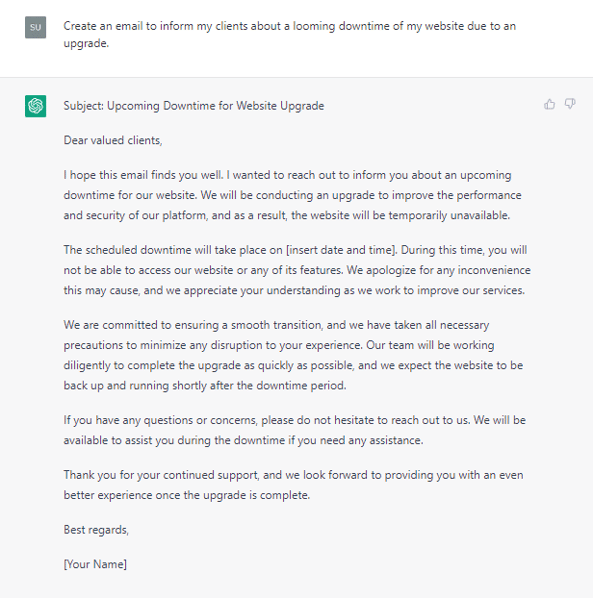The width and height of the screenshot is (593, 598).
Task: Click the paragraph starting 'If you have any questions'
Action: (295, 430)
